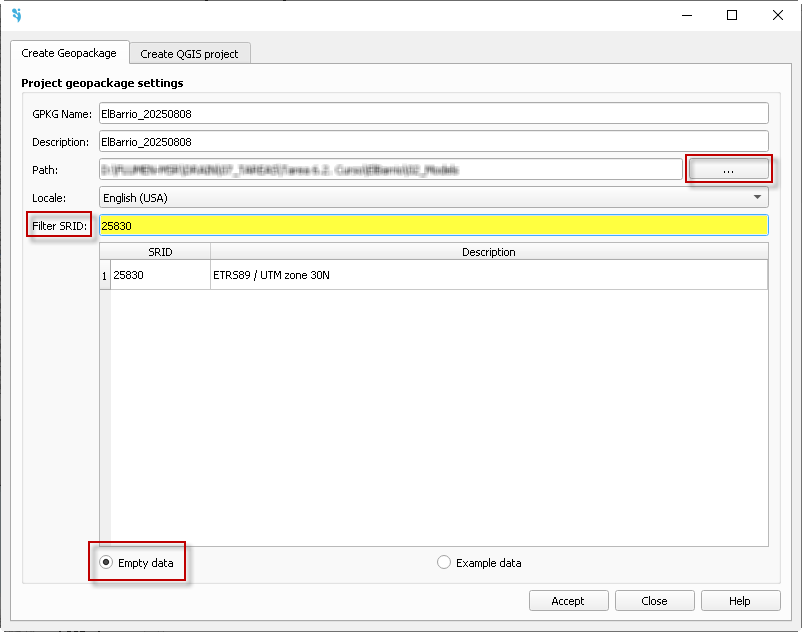
Task: Select the 25830 SRID cell
Action: coord(160,275)
